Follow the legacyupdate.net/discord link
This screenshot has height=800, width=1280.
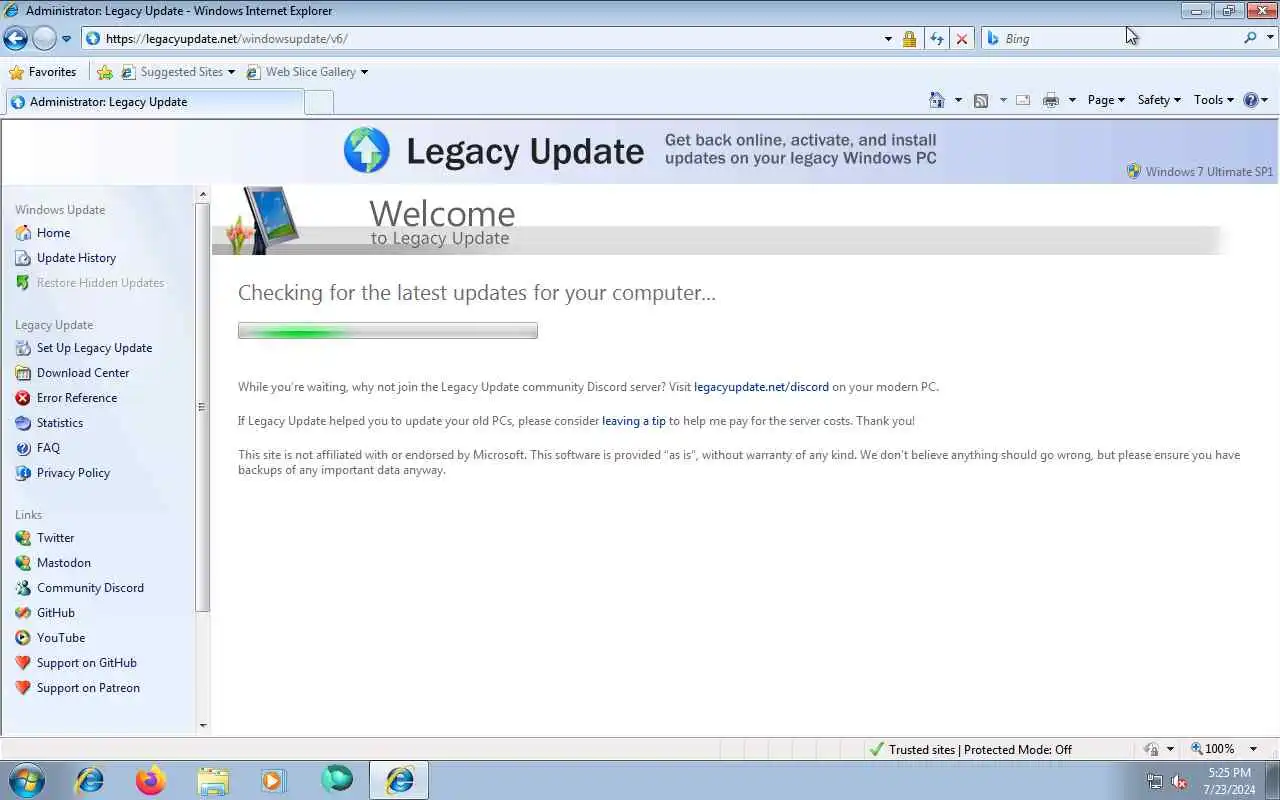coord(761,387)
